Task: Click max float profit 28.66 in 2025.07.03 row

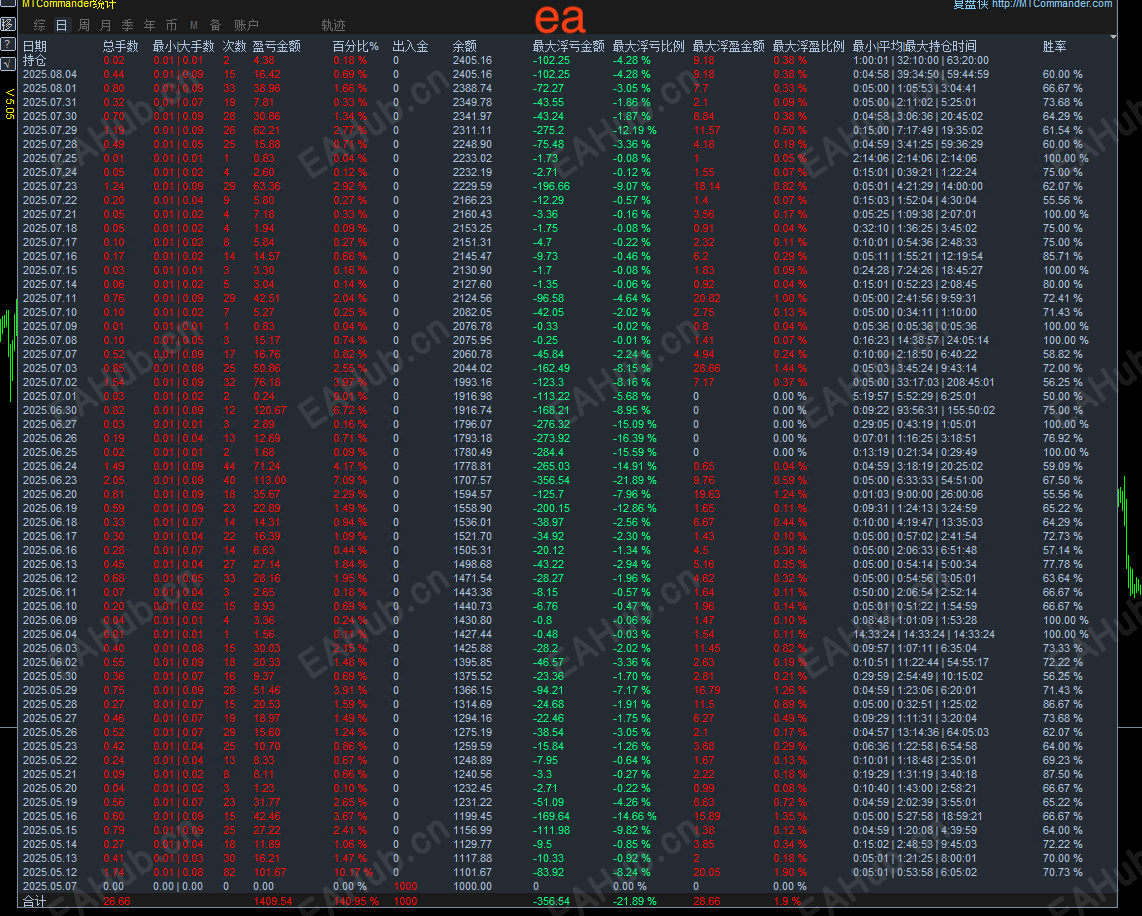Action: [x=706, y=368]
